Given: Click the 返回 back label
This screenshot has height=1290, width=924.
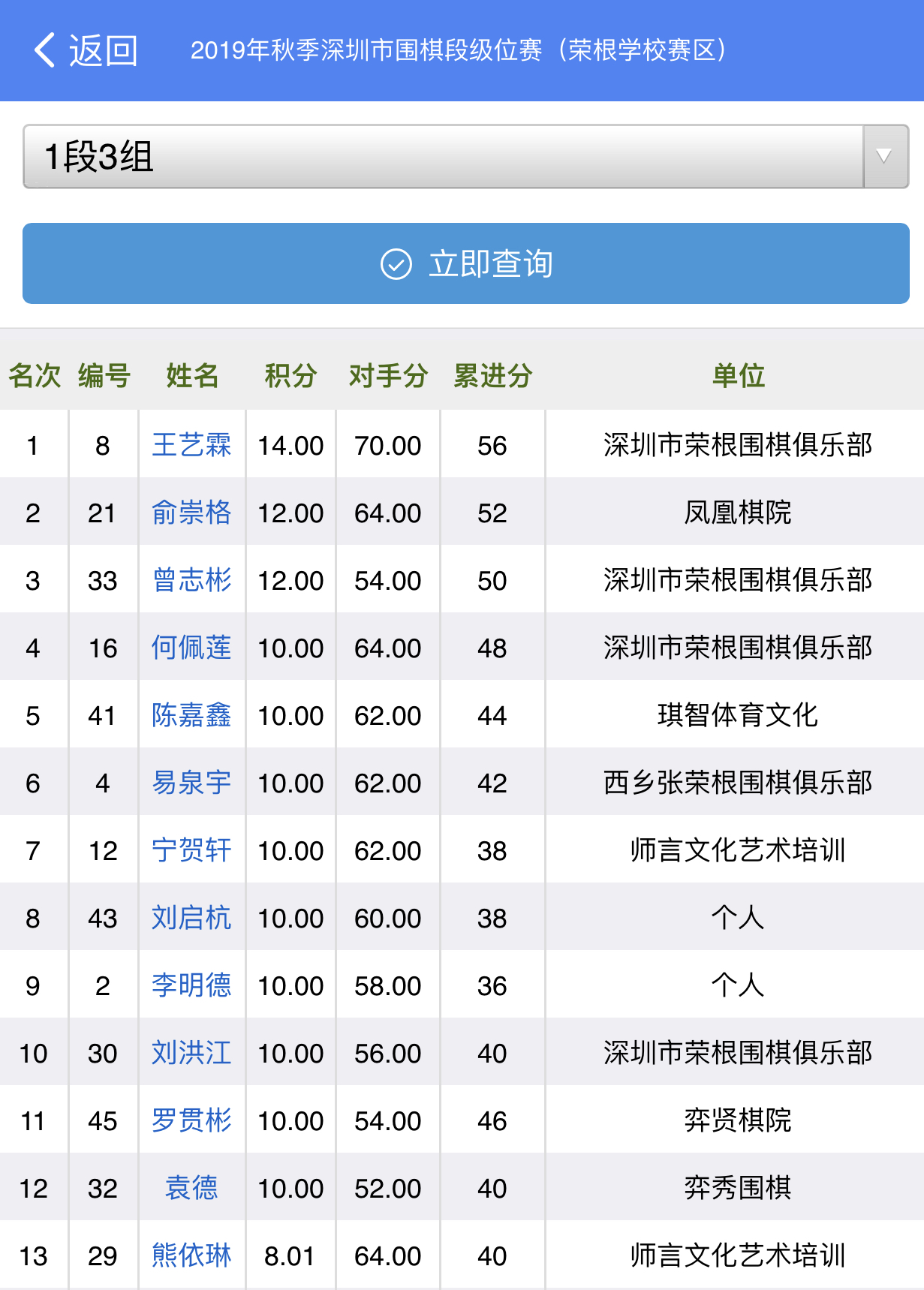Looking at the screenshot, I should click(104, 50).
